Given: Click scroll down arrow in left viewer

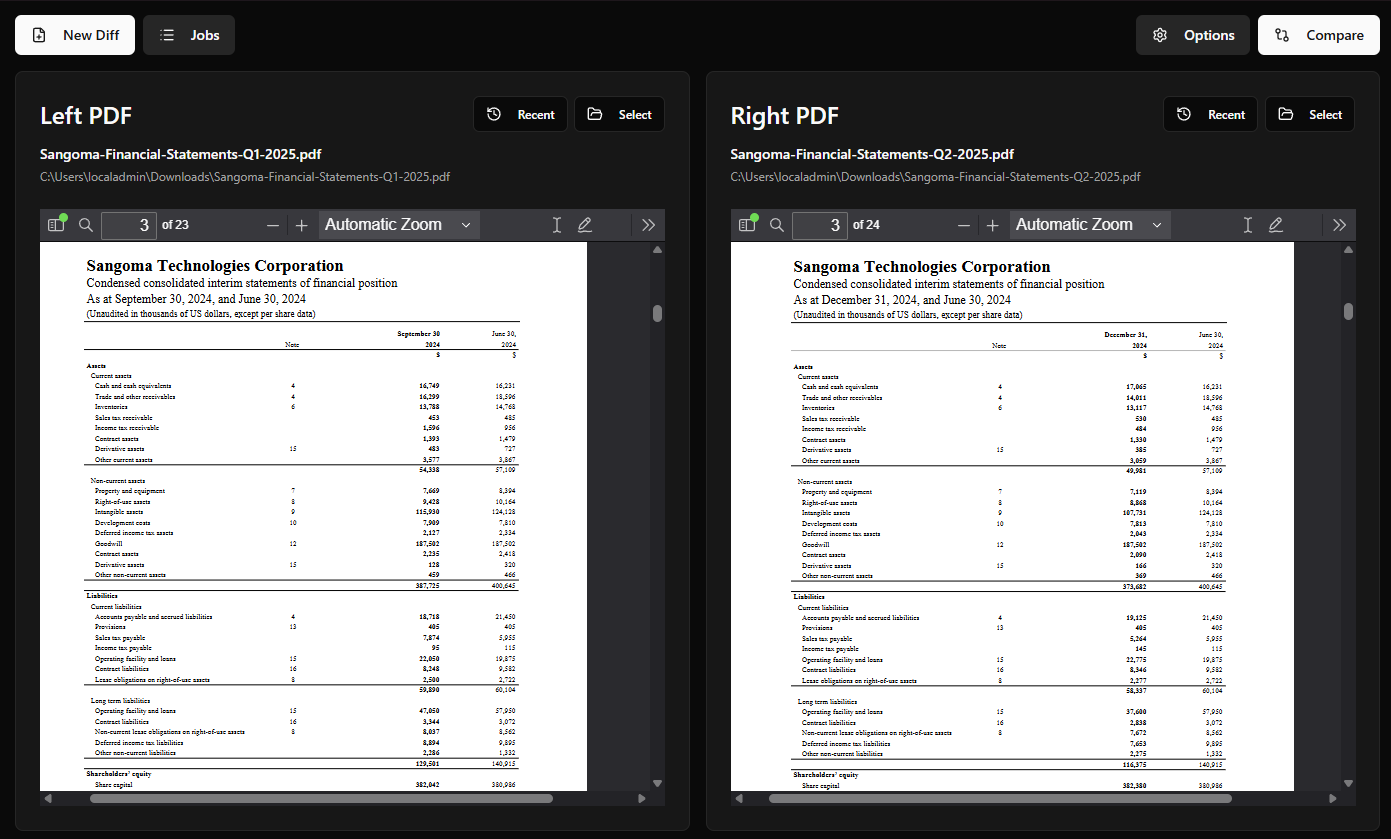Looking at the screenshot, I should pos(657,783).
